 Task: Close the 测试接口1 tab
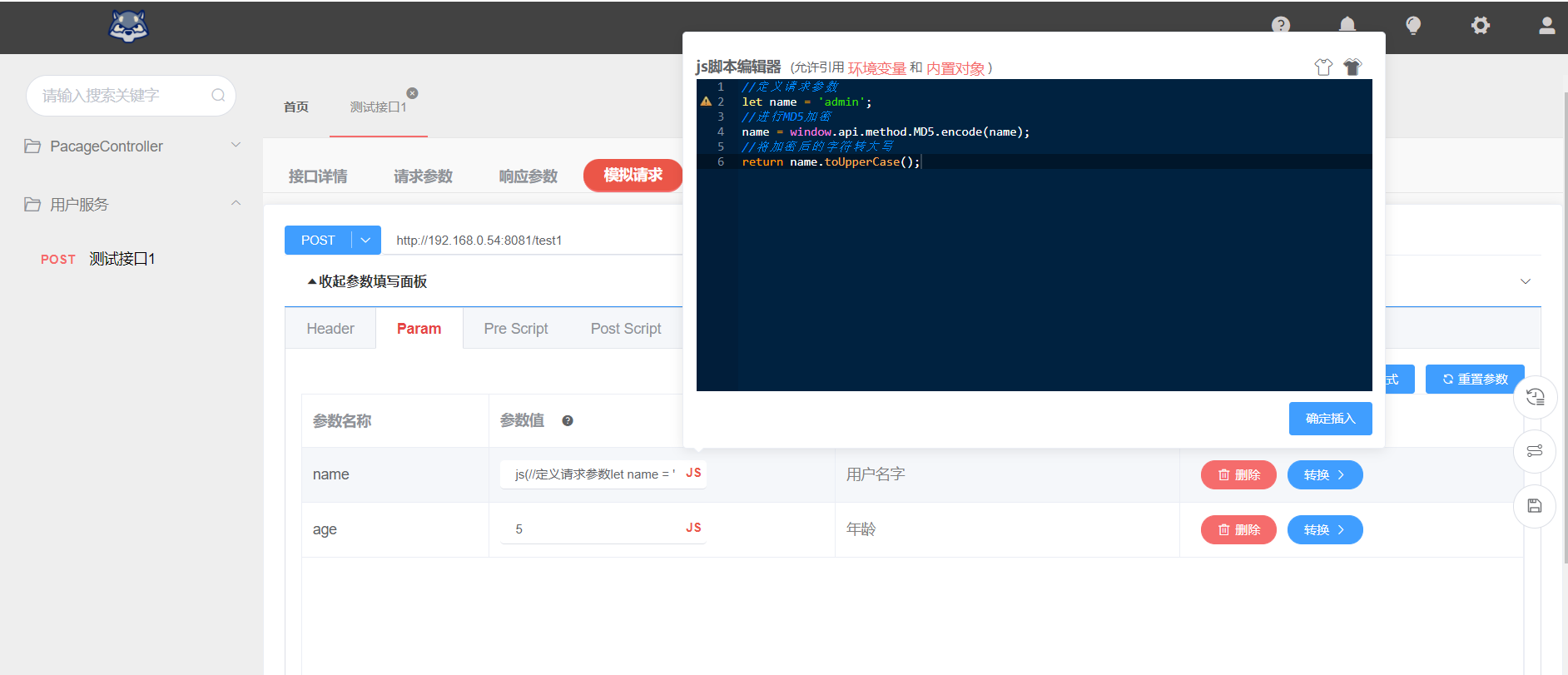(412, 93)
